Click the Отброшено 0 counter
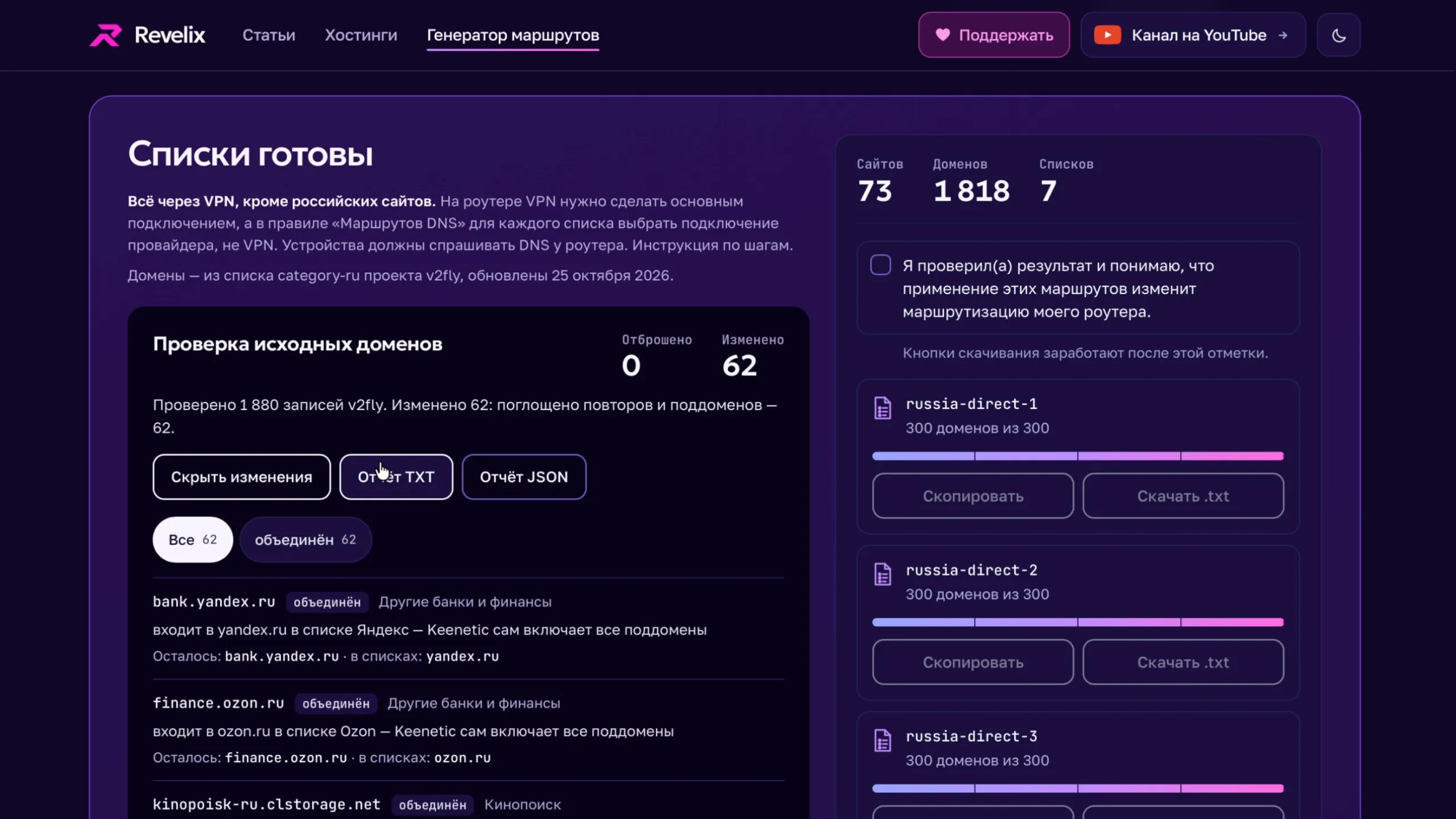1456x819 pixels. tap(657, 356)
